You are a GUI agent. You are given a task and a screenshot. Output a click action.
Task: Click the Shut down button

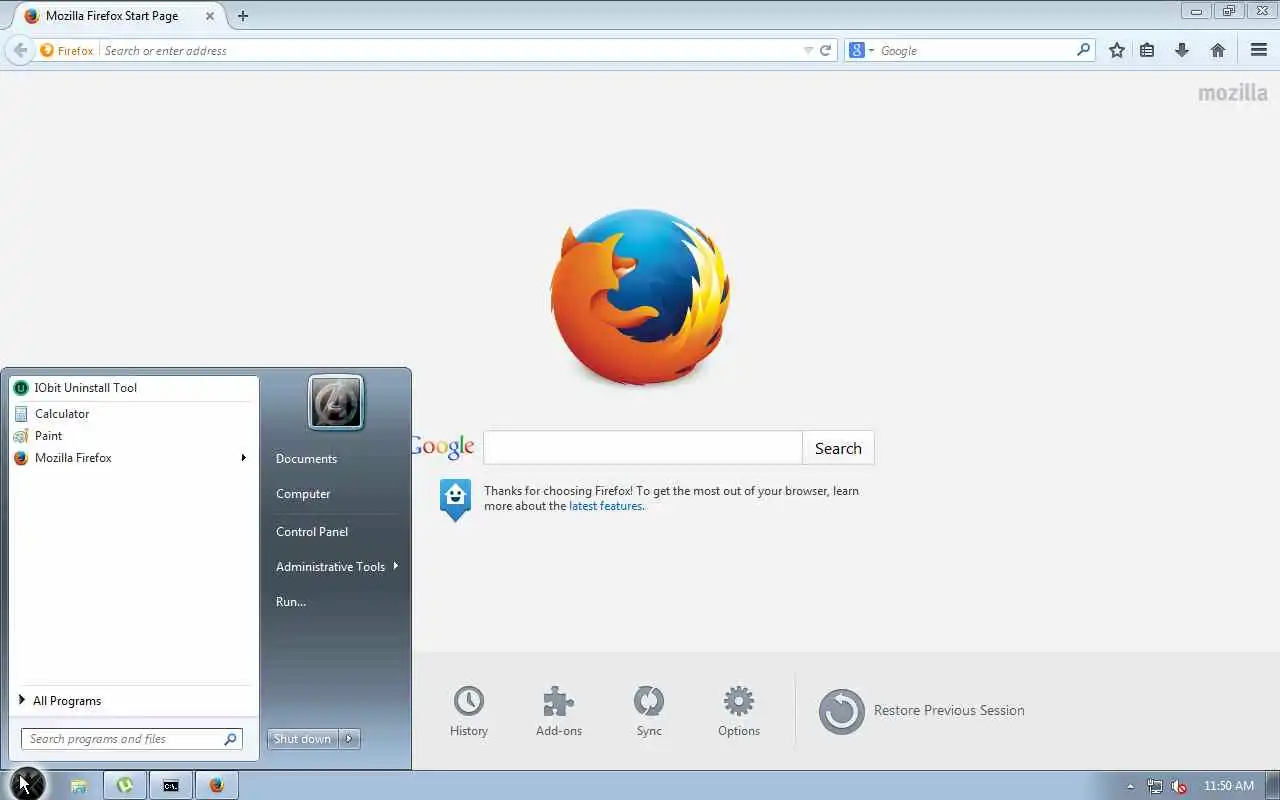click(303, 739)
